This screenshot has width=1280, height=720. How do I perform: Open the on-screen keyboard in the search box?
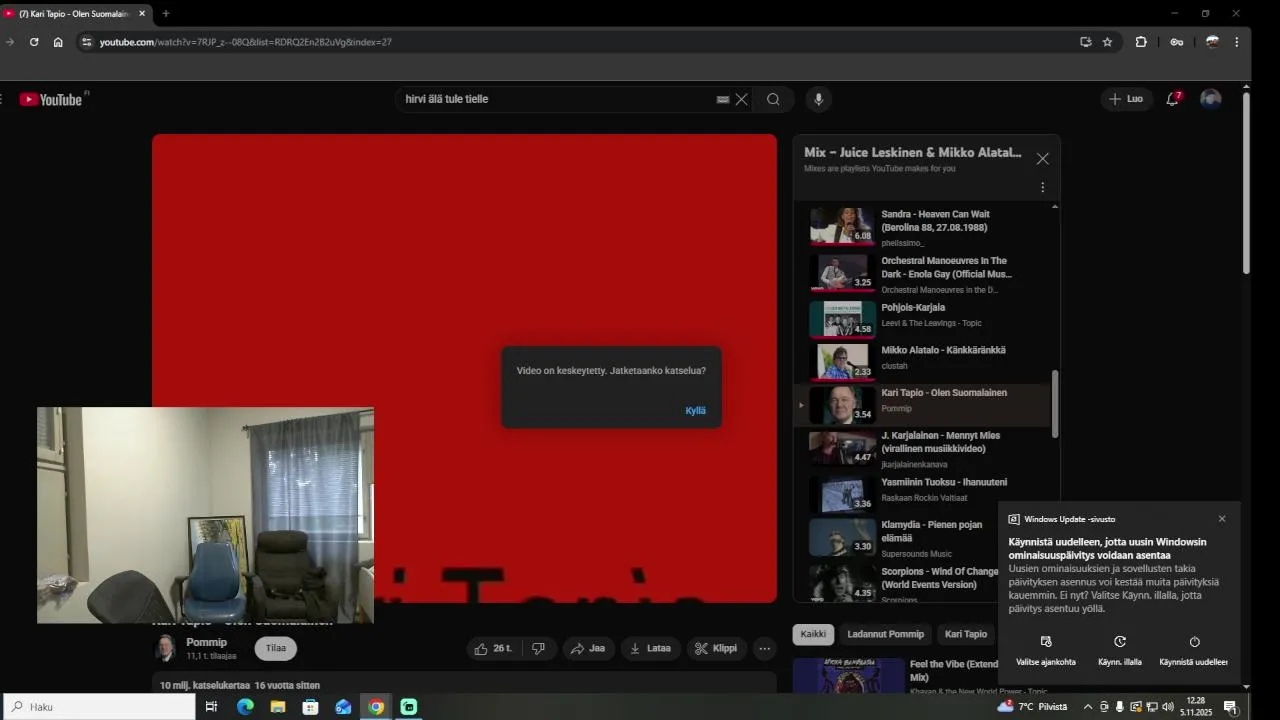pyautogui.click(x=722, y=99)
